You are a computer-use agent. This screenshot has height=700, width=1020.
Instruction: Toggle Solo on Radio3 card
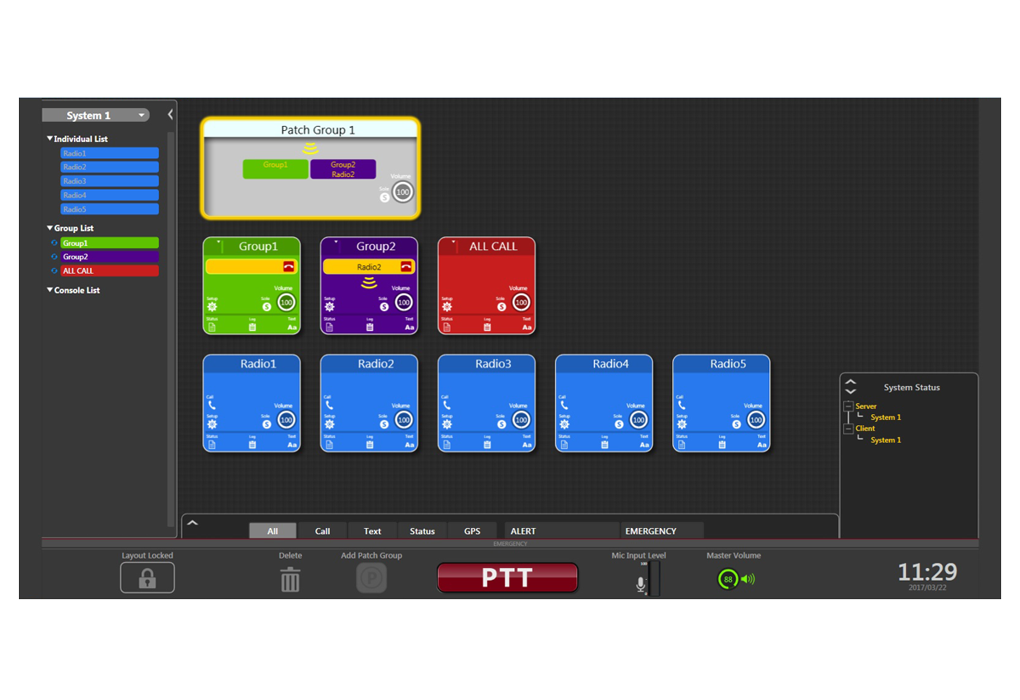[x=502, y=424]
